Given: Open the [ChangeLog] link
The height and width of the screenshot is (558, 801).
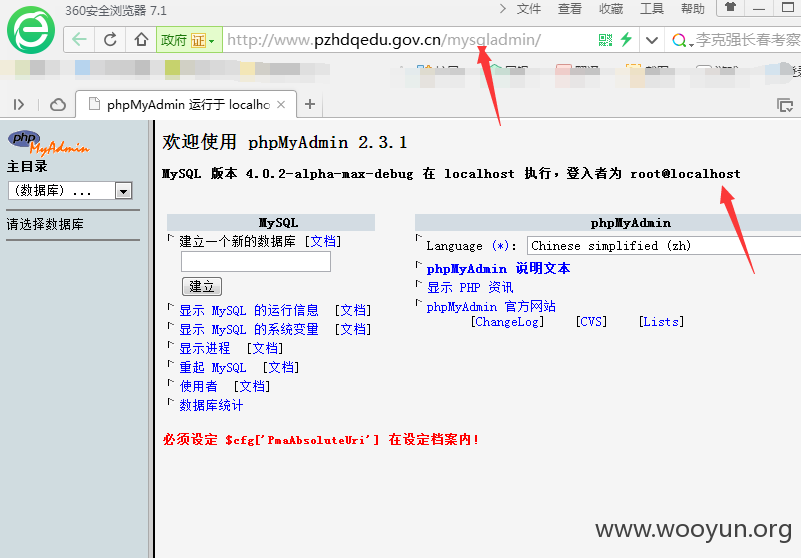Looking at the screenshot, I should (x=507, y=321).
